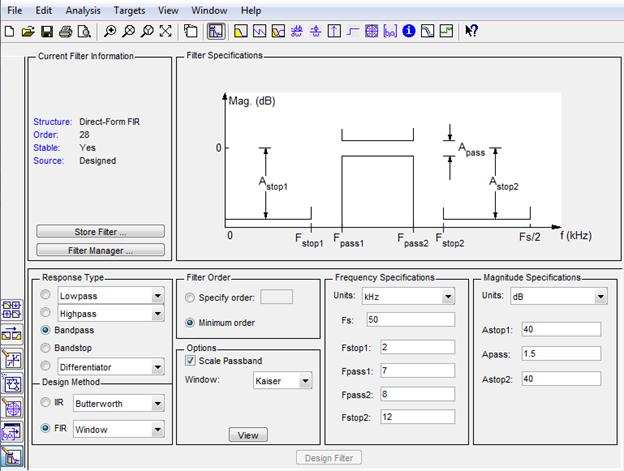Click the Zoom In magnifier icon
624x471 pixels.
click(x=110, y=31)
